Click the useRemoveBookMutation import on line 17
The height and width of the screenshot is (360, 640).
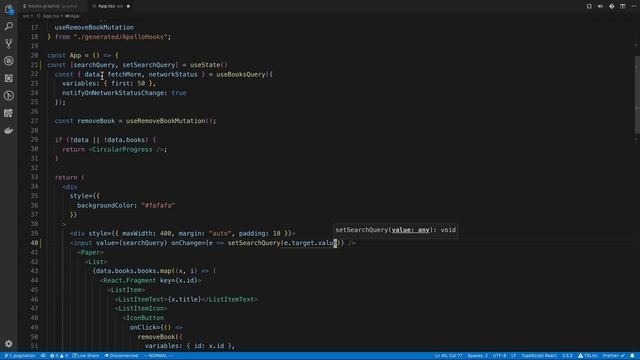tap(94, 27)
